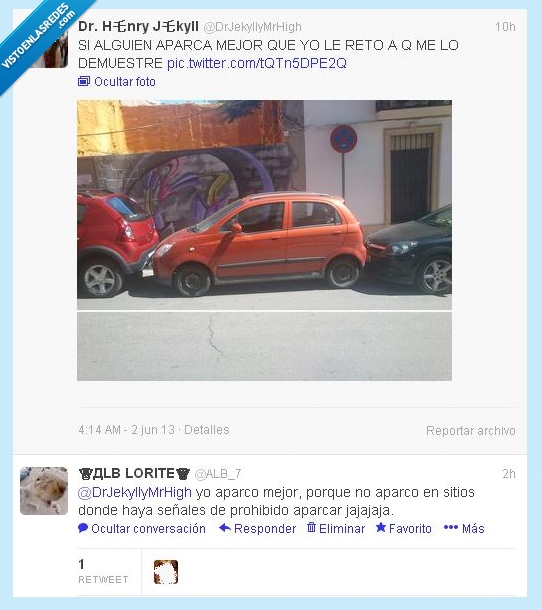Open the pic.twitter.com/tQTn5DPE2Q link
Viewport: 542px width, 610px height.
(x=256, y=63)
